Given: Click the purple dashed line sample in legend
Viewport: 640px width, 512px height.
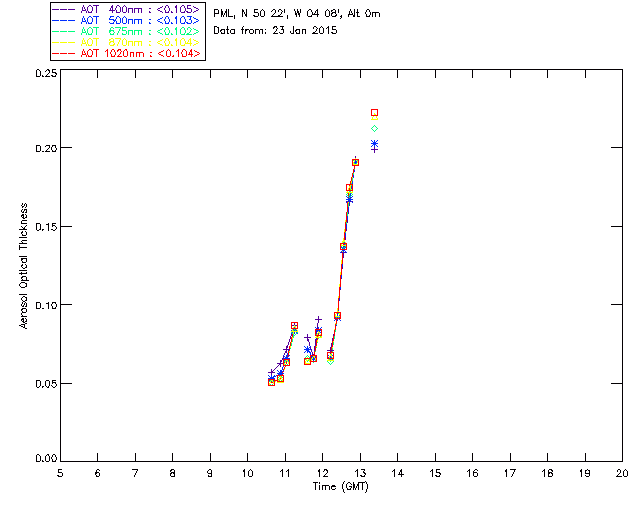Looking at the screenshot, I should 64,9.
